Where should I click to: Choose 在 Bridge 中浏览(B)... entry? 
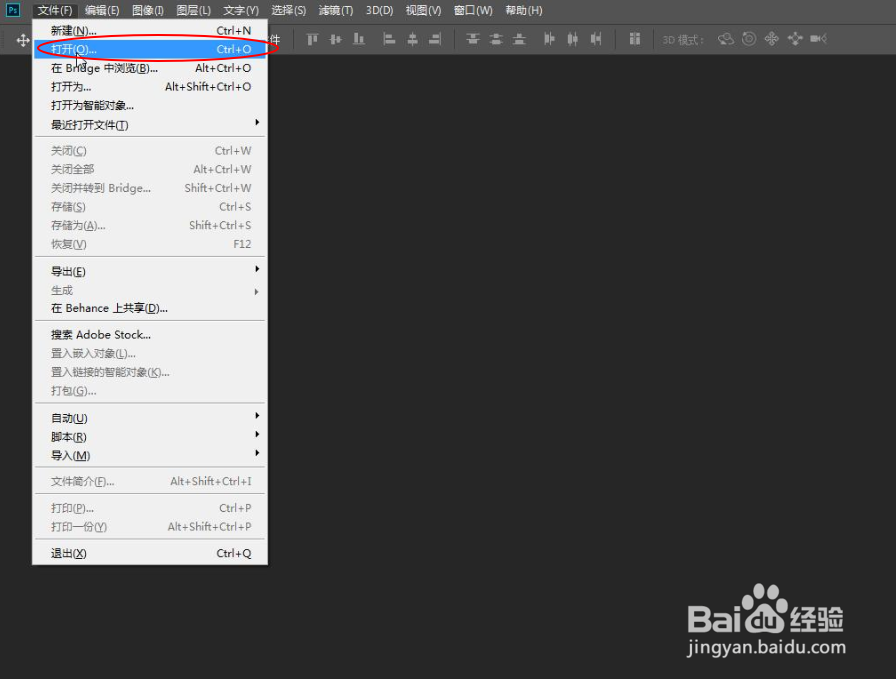tap(150, 68)
